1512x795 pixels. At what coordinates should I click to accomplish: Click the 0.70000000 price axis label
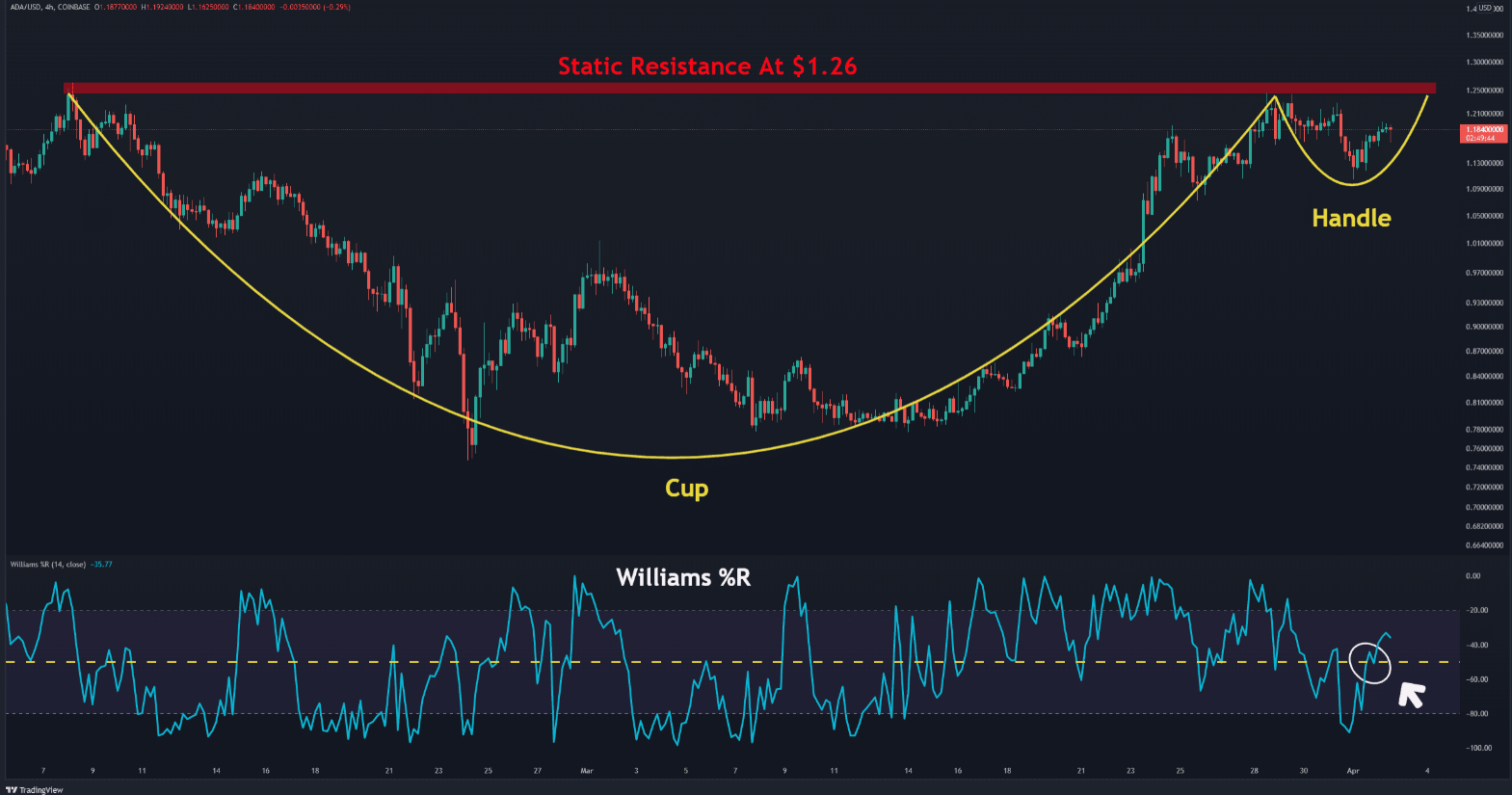pos(1484,508)
